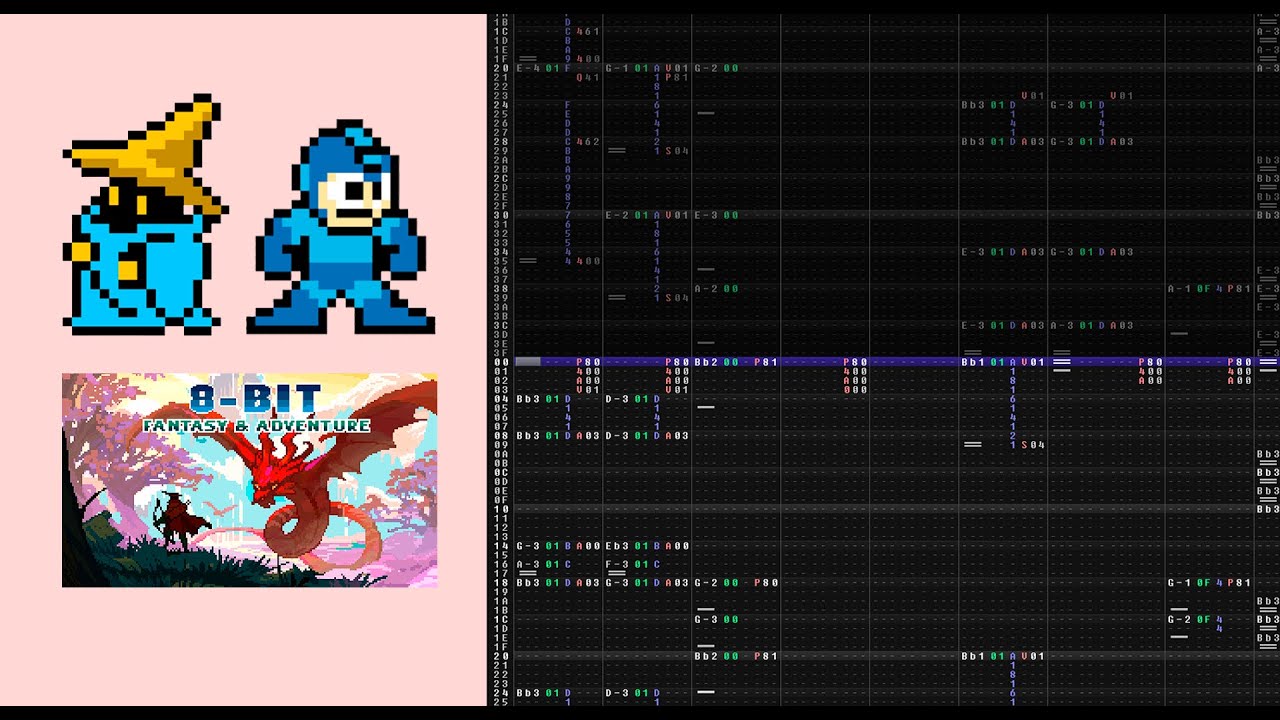Click the 'G-2 00 P80' note
The image size is (1280, 720).
click(x=736, y=583)
